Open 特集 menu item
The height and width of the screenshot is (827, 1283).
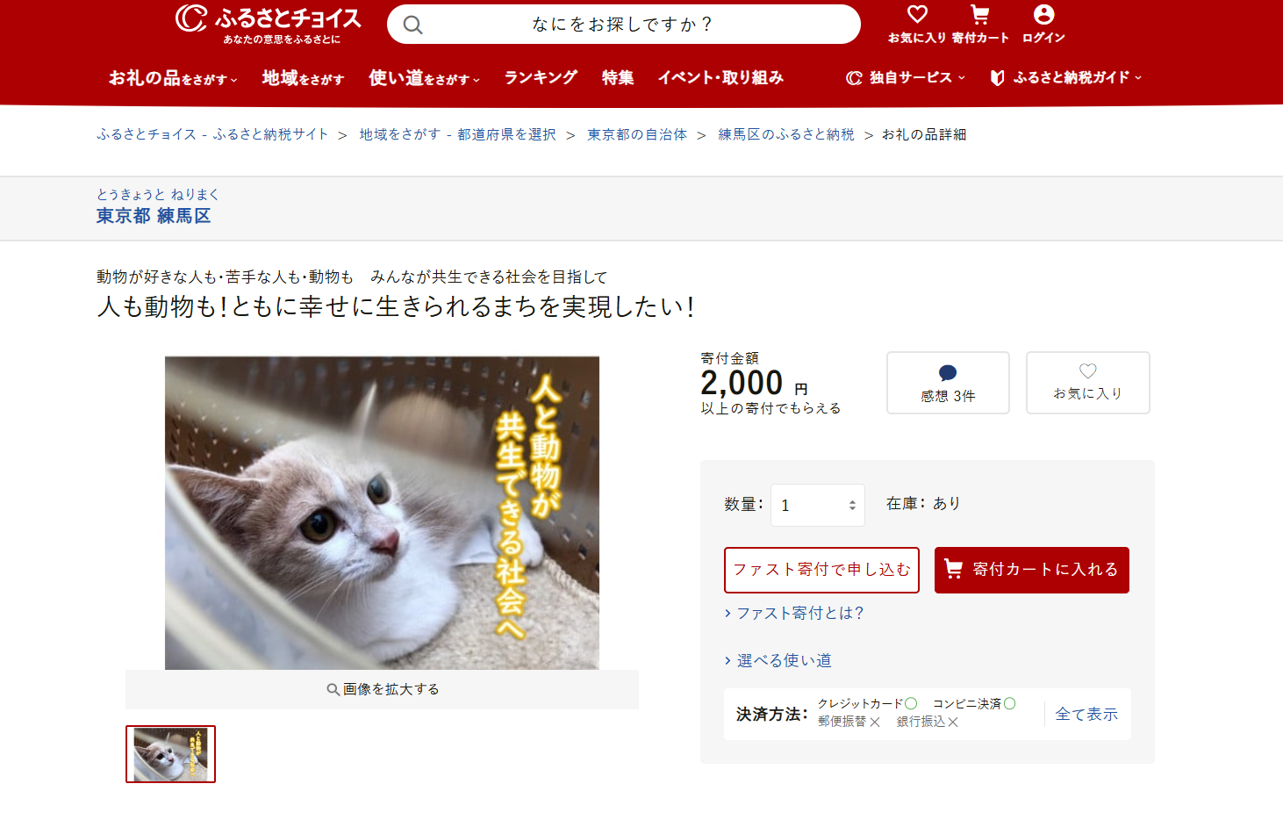pos(618,77)
